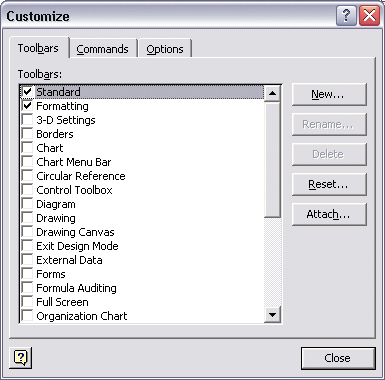Click the vertical scrollbar thumb in Toolbars list
This screenshot has height=380, width=385.
[273, 160]
